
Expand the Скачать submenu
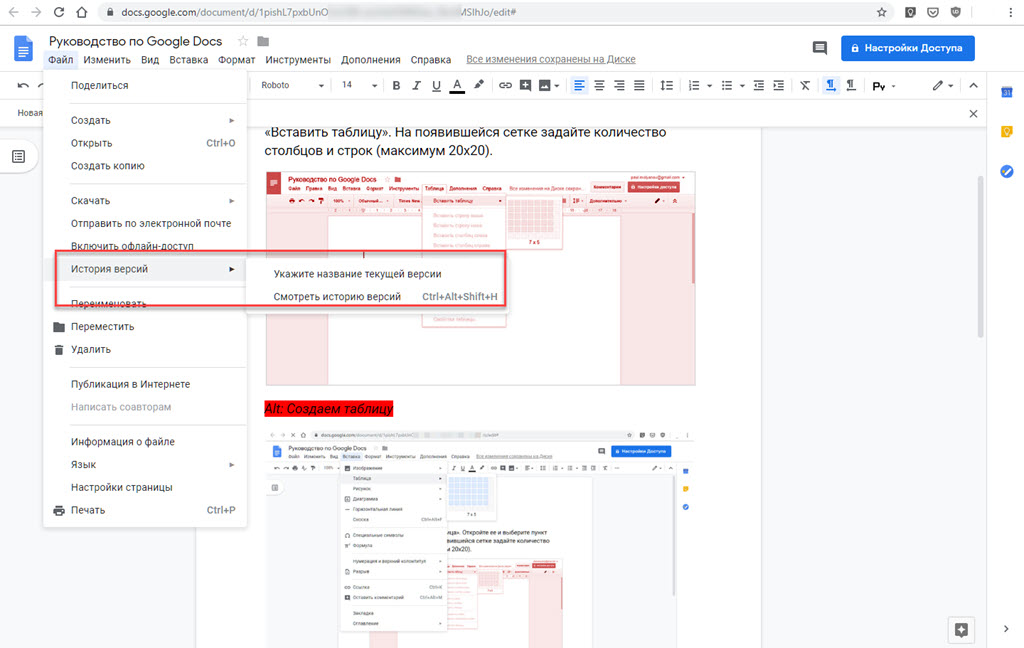(x=150, y=201)
